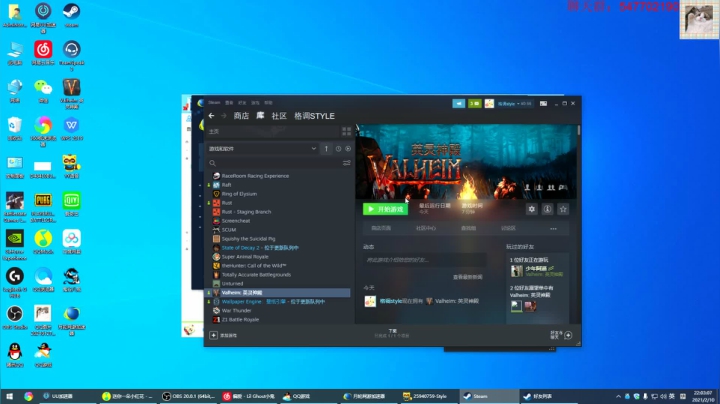The height and width of the screenshot is (404, 720).
Task: Select Raft in the game list
Action: tap(226, 185)
